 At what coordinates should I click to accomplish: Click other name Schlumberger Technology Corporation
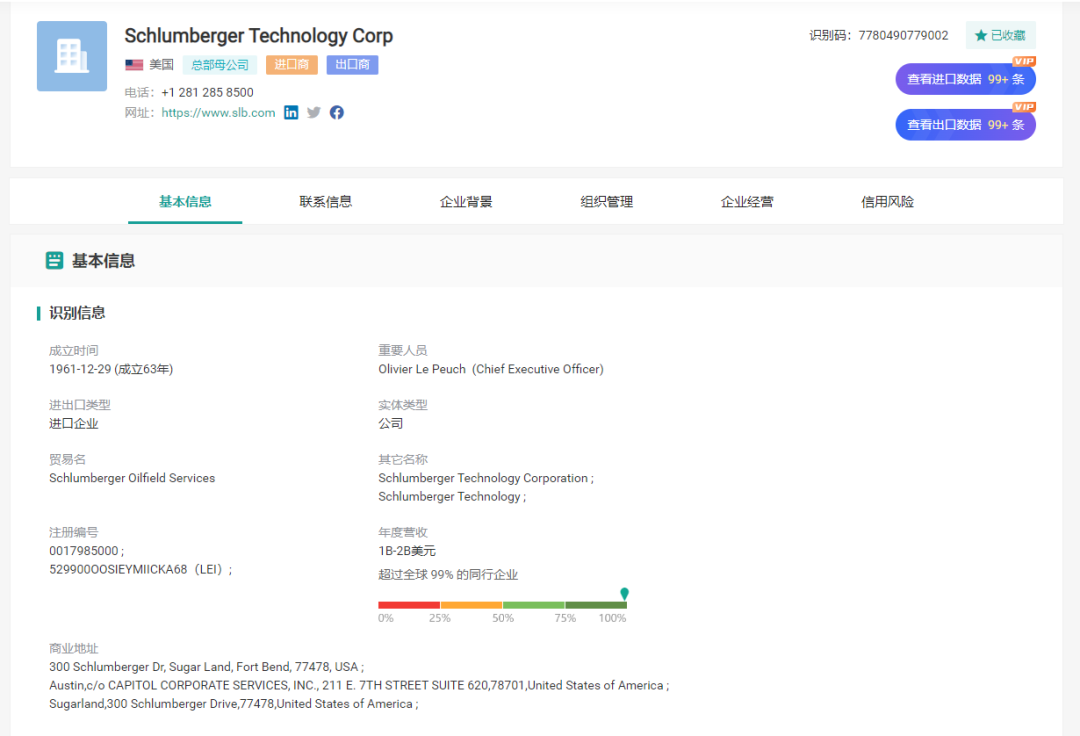coord(483,478)
